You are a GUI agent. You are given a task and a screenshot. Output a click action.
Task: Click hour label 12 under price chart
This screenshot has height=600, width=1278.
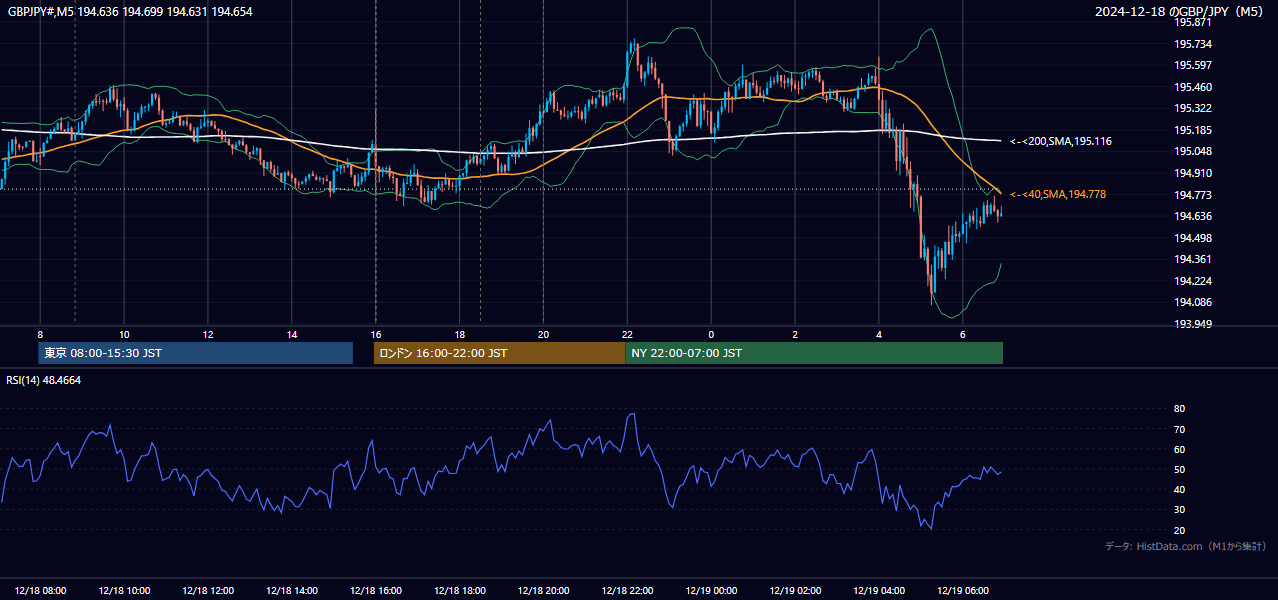[208, 334]
